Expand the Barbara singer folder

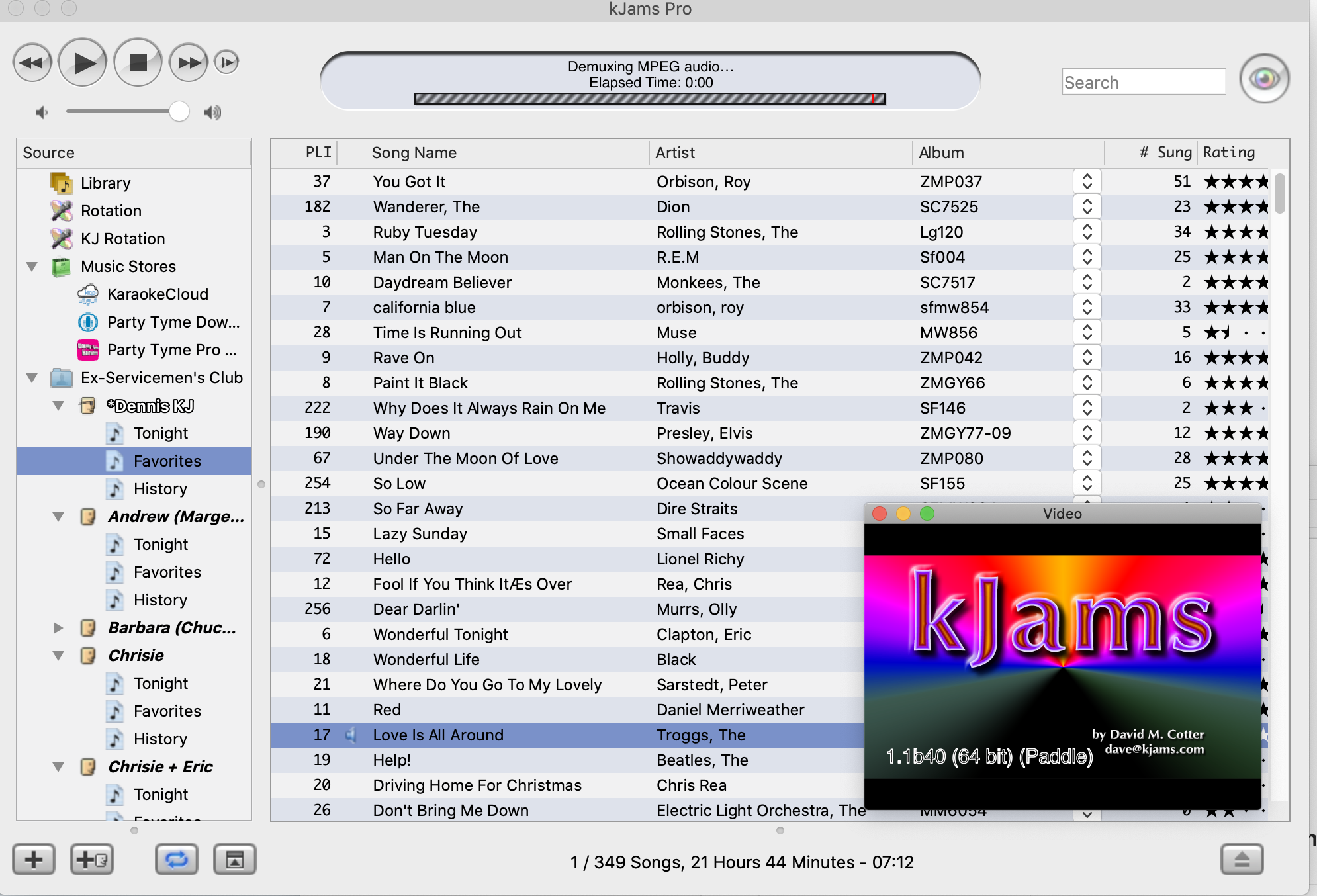(58, 628)
